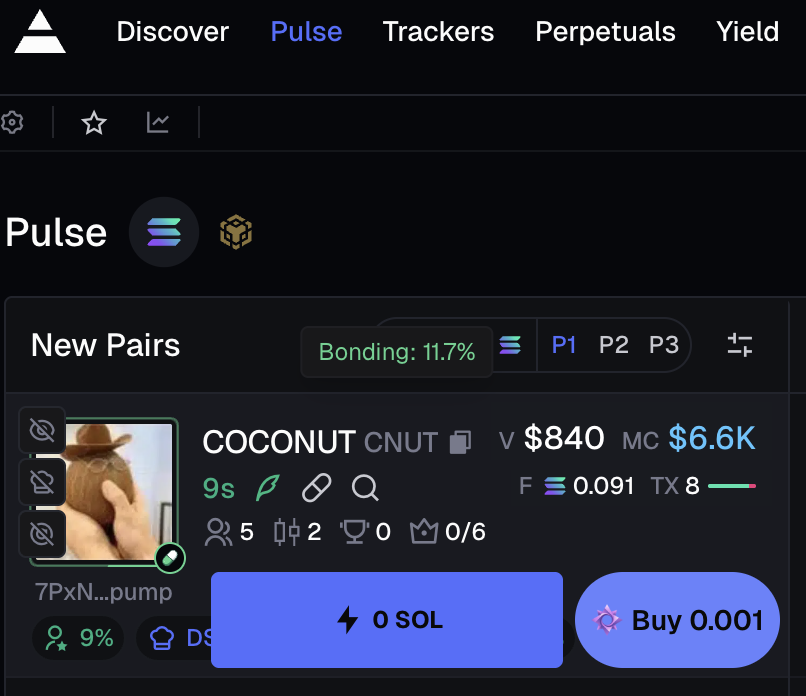Image resolution: width=806 pixels, height=696 pixels.
Task: Select the P1 preset
Action: (564, 346)
